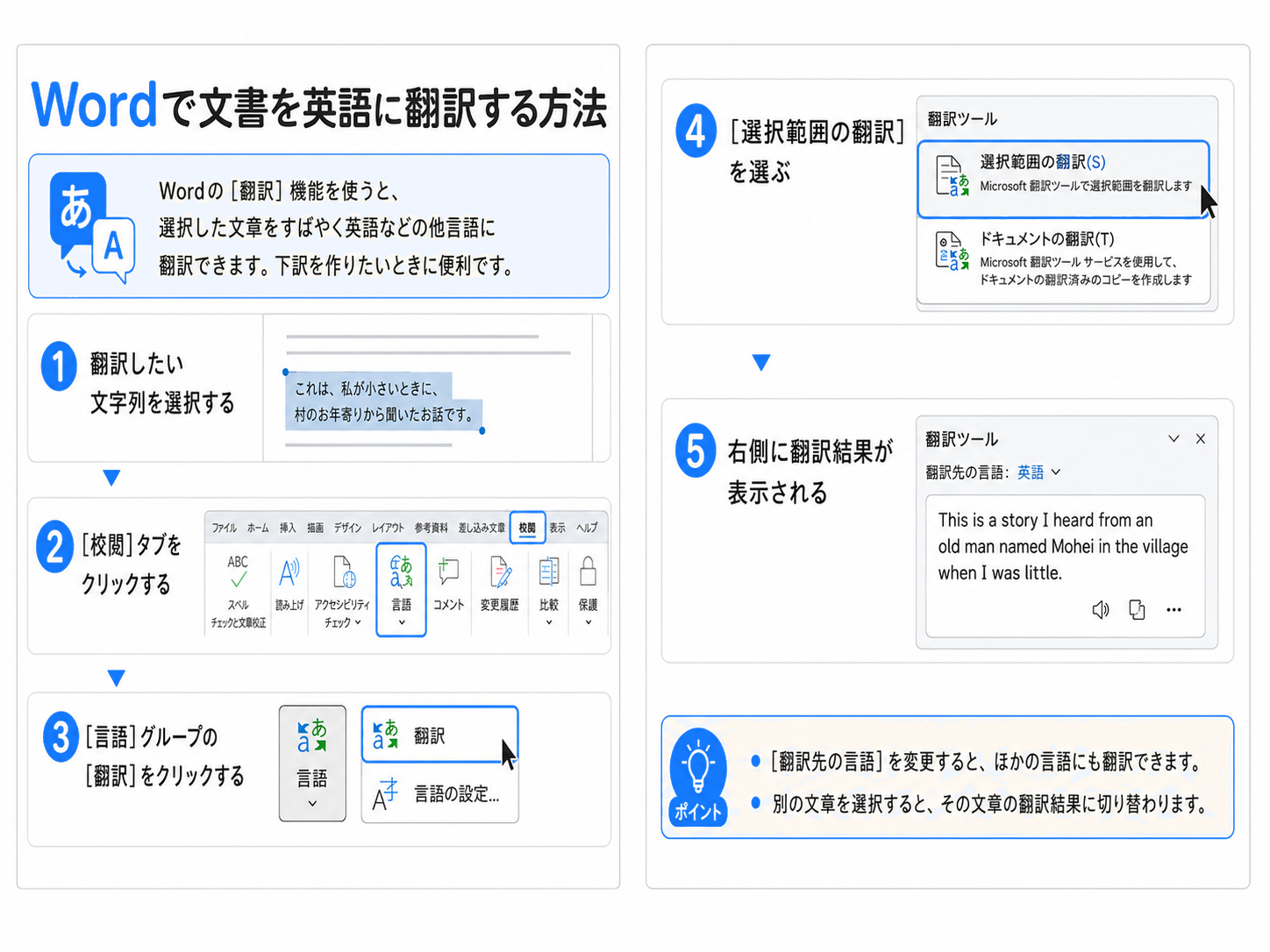Open the 翻訳先の言語 英語 dropdown
Viewport: 1270px width, 952px height.
click(1039, 472)
